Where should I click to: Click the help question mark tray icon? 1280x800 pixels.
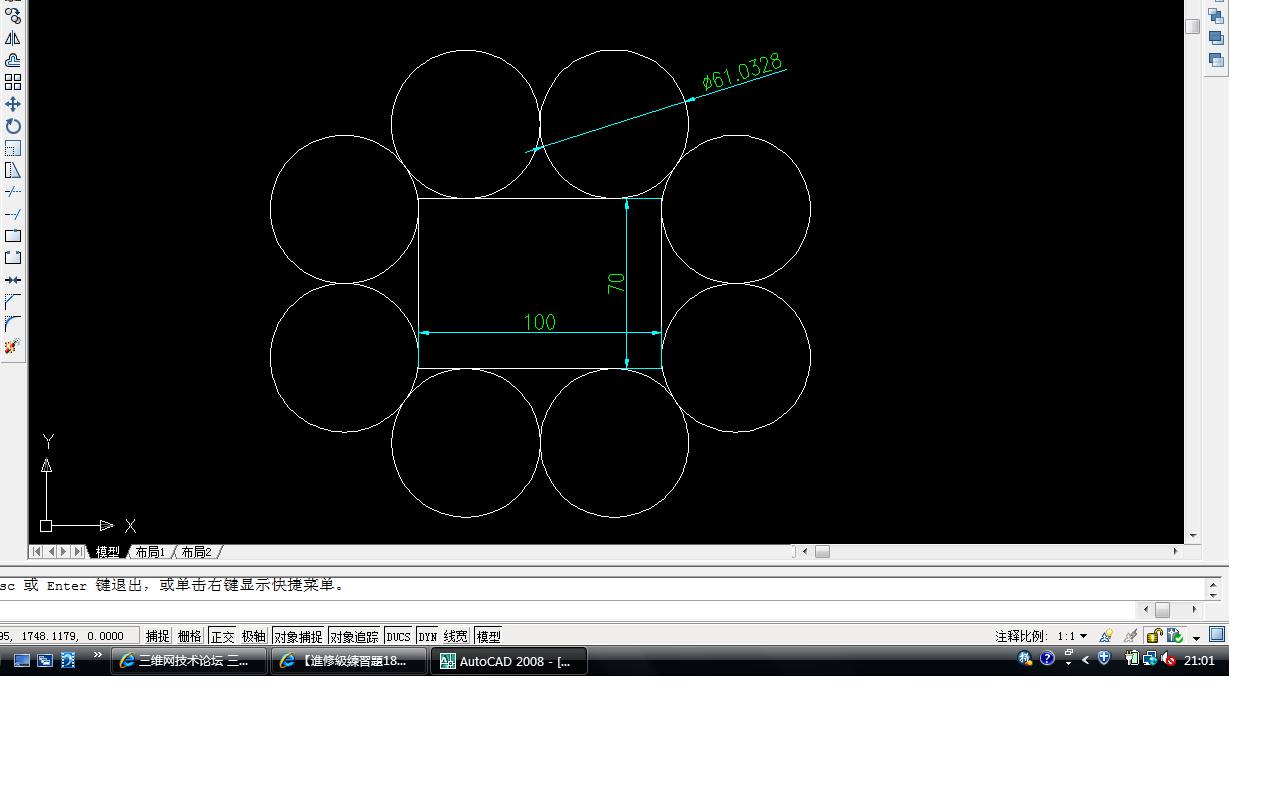click(1047, 659)
